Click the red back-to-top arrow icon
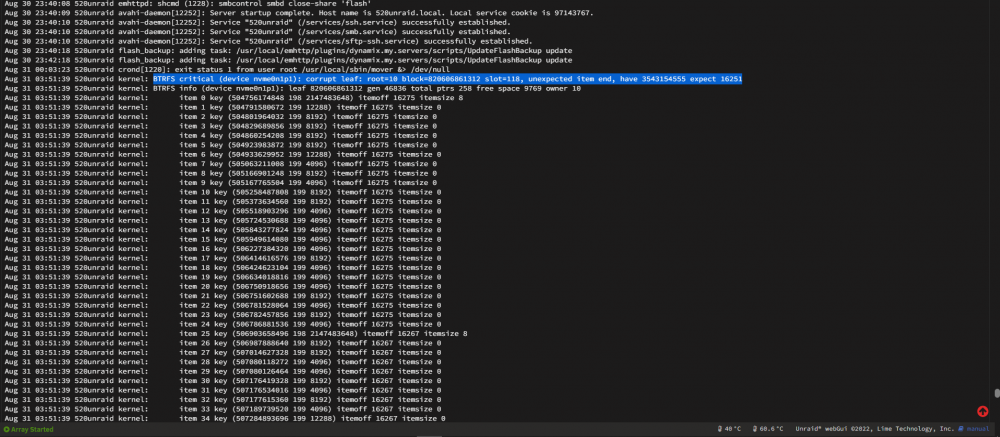This screenshot has height=437, width=1000. click(982, 411)
